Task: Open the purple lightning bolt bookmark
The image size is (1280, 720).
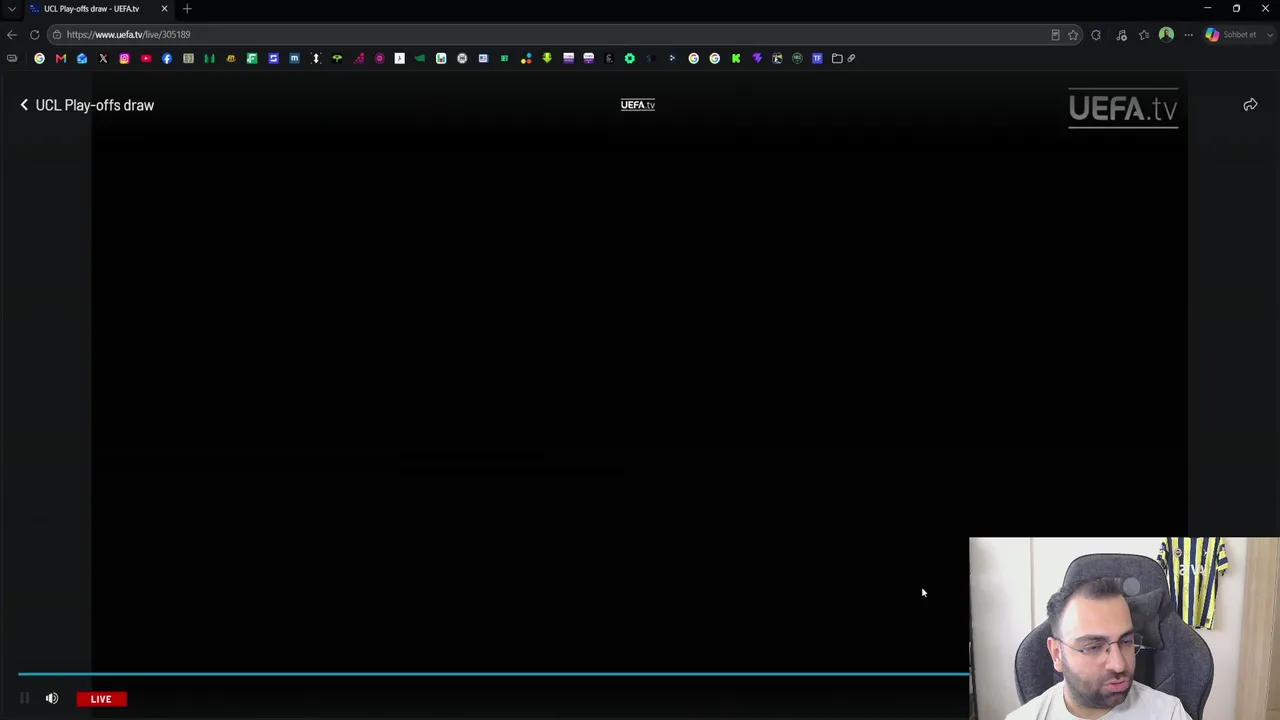Action: pos(757,58)
